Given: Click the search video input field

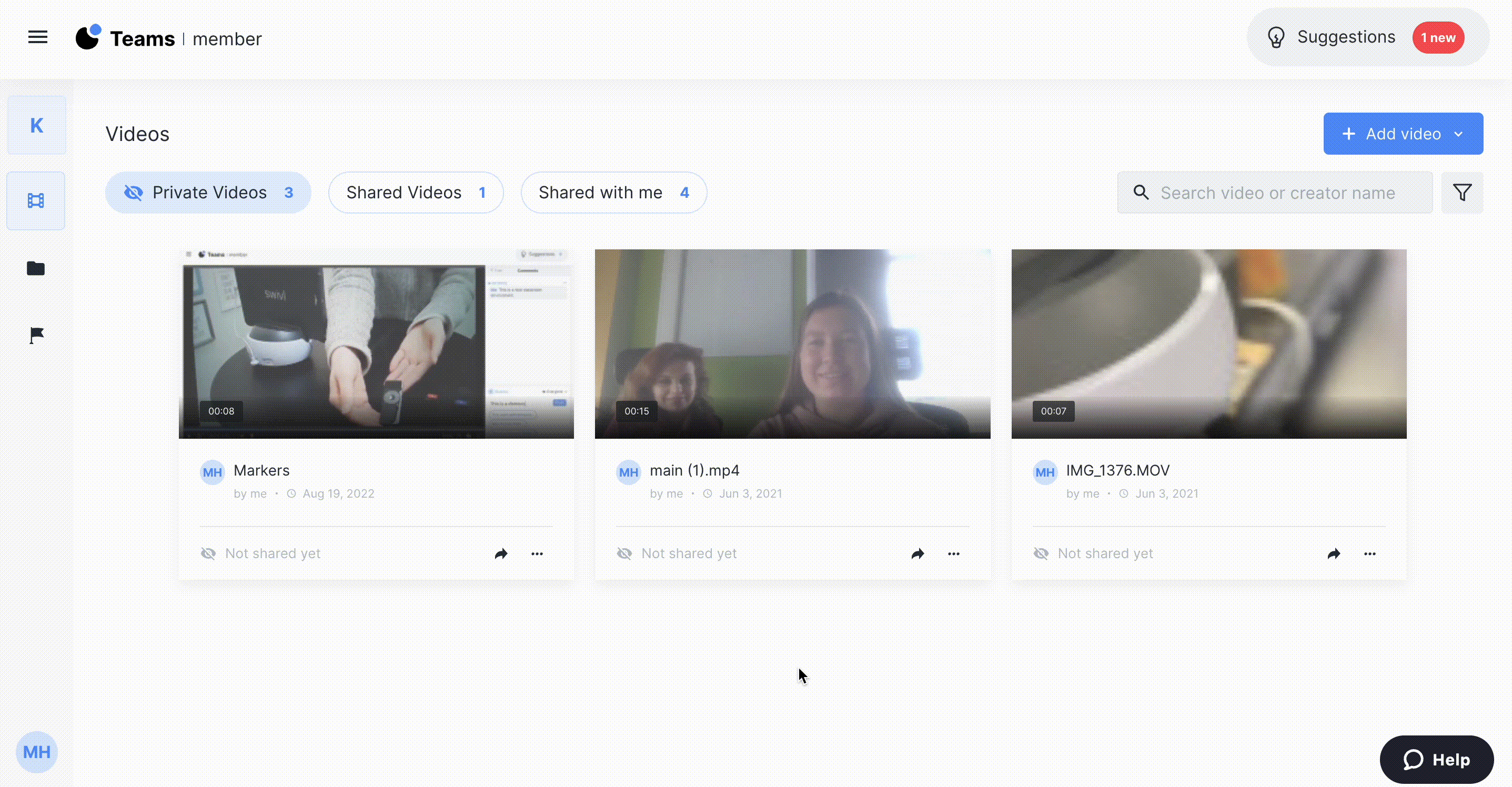Looking at the screenshot, I should click(1277, 193).
